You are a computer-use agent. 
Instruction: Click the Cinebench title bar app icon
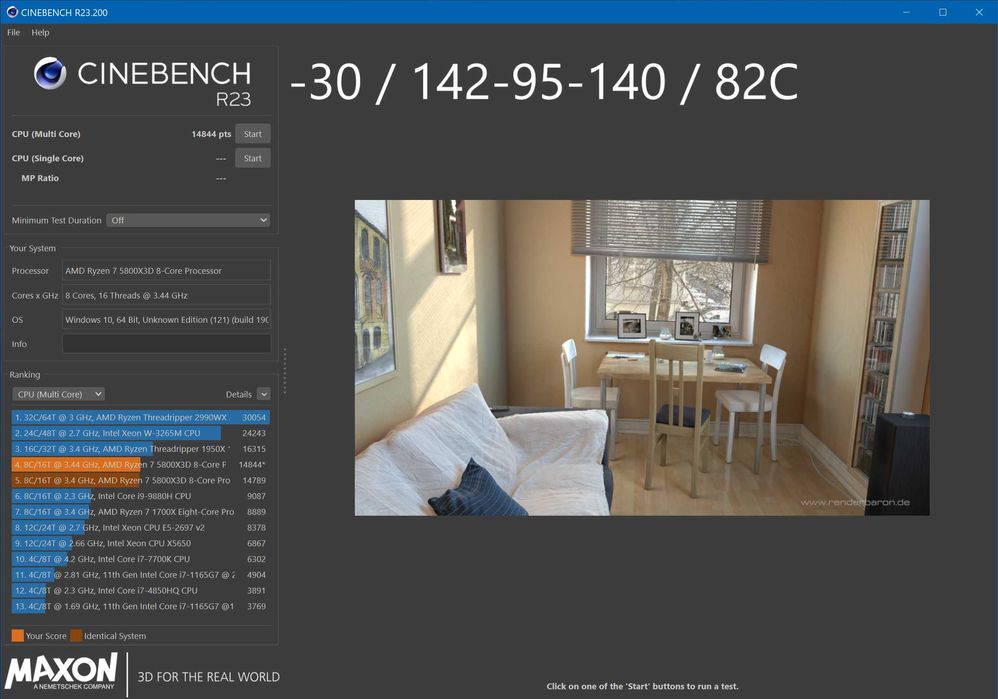click(11, 11)
